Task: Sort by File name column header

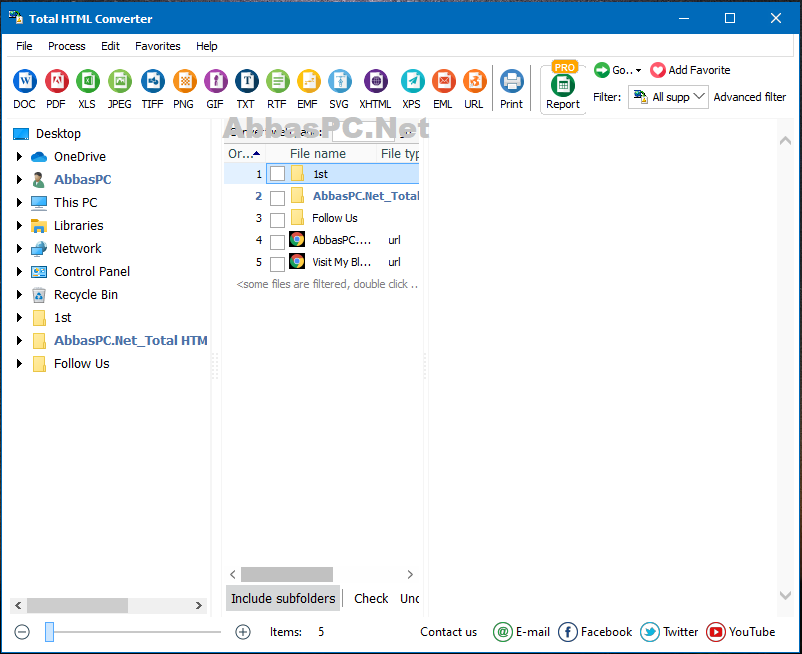Action: (321, 153)
